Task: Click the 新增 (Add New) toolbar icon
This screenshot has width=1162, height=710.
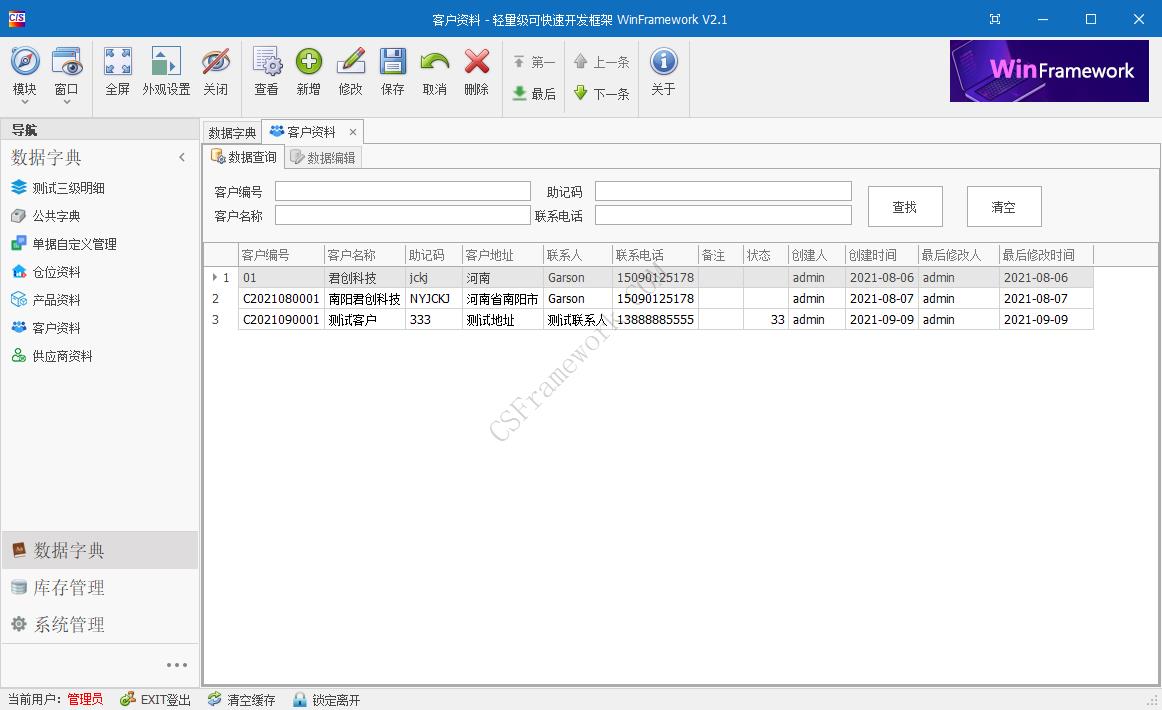Action: point(309,70)
